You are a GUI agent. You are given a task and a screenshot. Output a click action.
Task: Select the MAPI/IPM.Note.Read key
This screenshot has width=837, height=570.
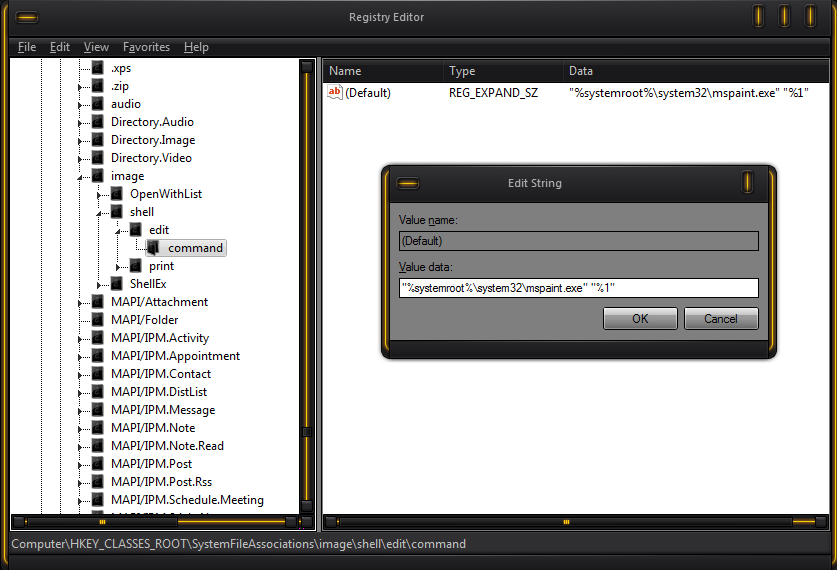(x=167, y=446)
